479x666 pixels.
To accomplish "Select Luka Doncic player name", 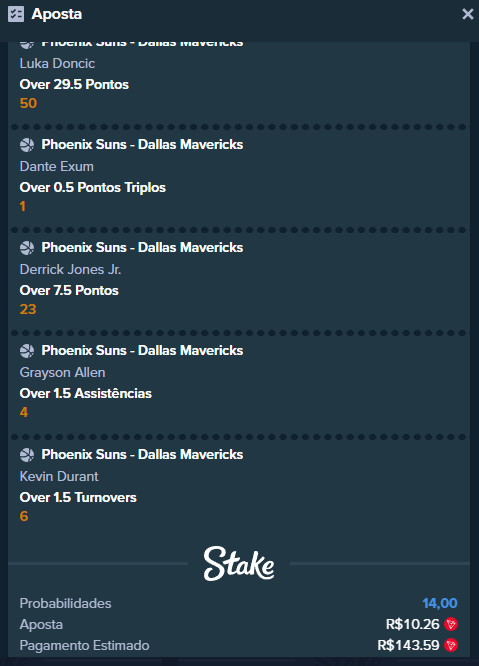I will (57, 63).
